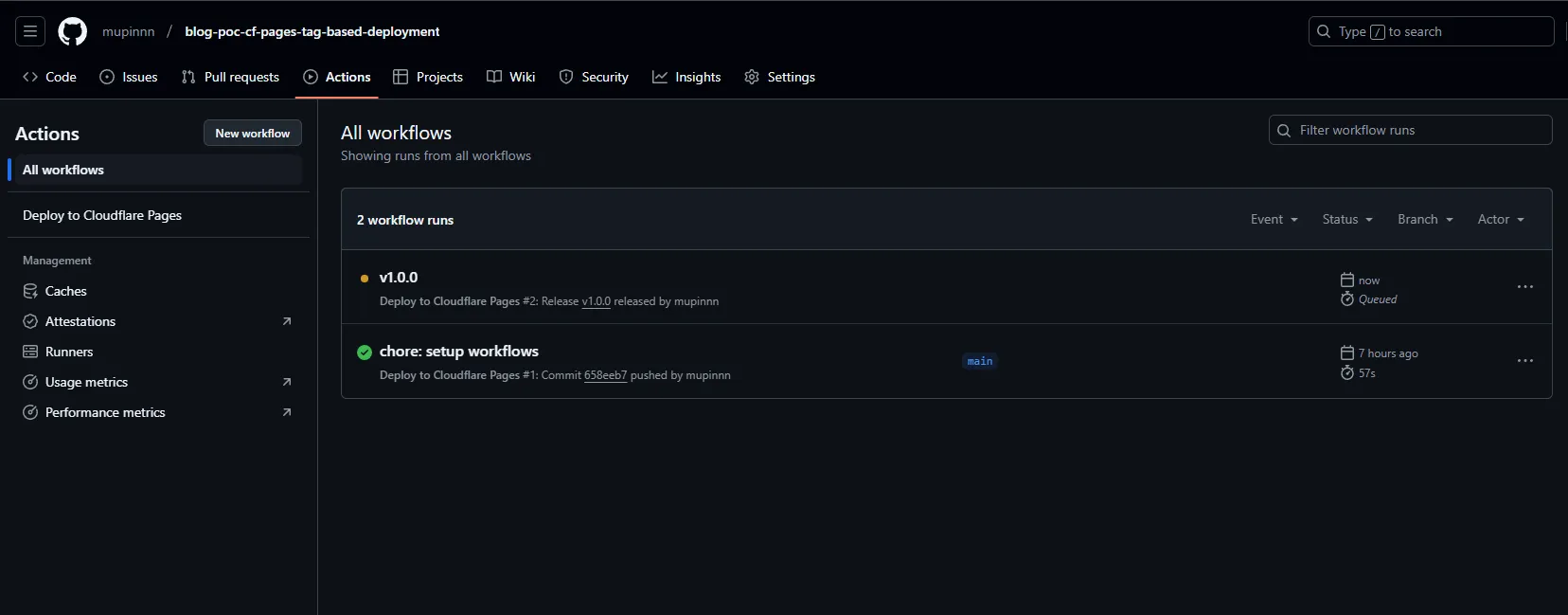Open the Branch filter dropdown
The image size is (1568, 615).
[x=1424, y=219]
